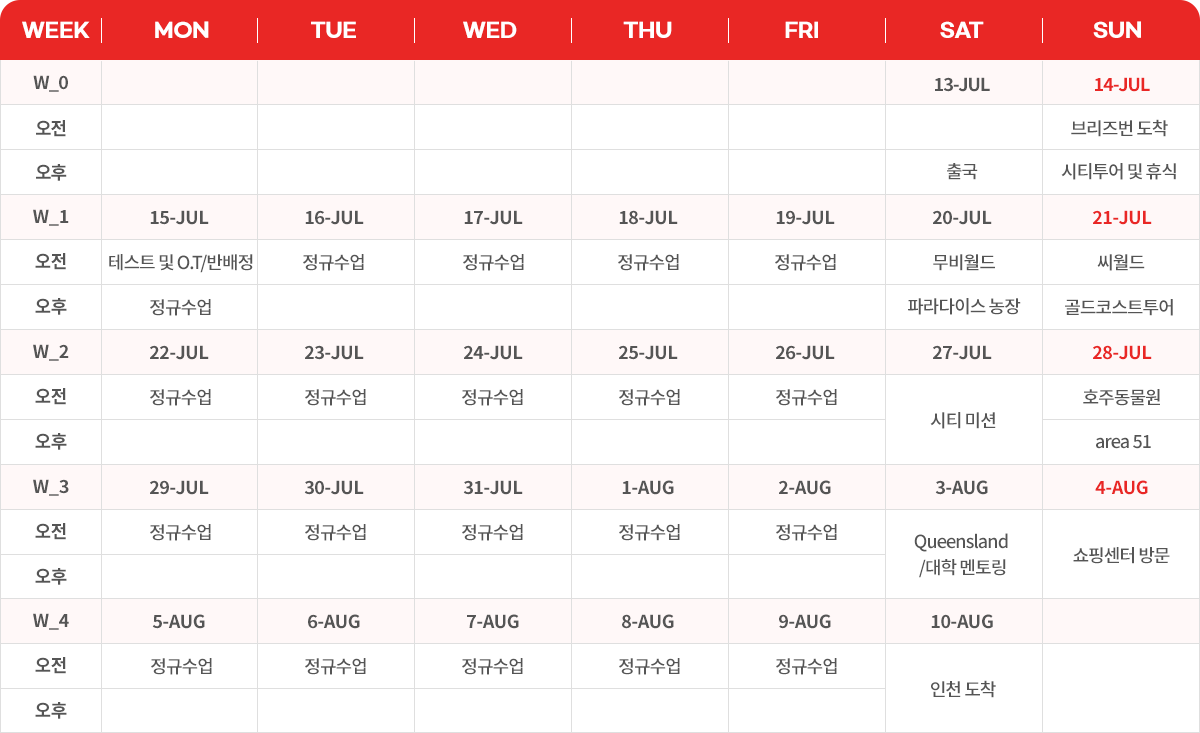
Task: Select the Queensland /대학 멘토링 cell
Action: (962, 554)
